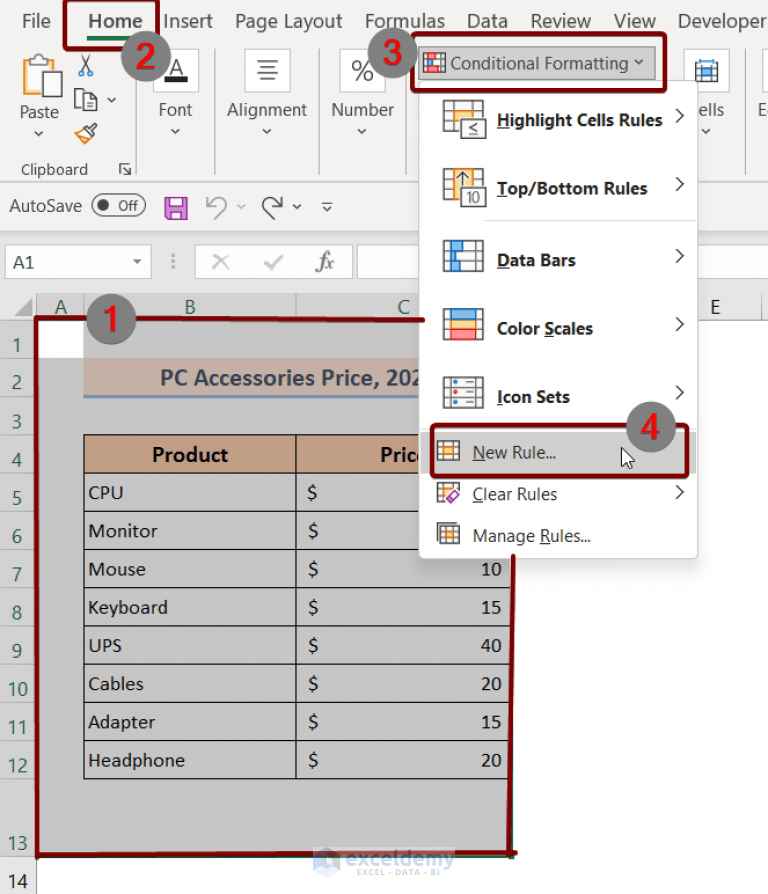The width and height of the screenshot is (768, 894).
Task: Switch to the Data tab
Action: click(x=487, y=21)
